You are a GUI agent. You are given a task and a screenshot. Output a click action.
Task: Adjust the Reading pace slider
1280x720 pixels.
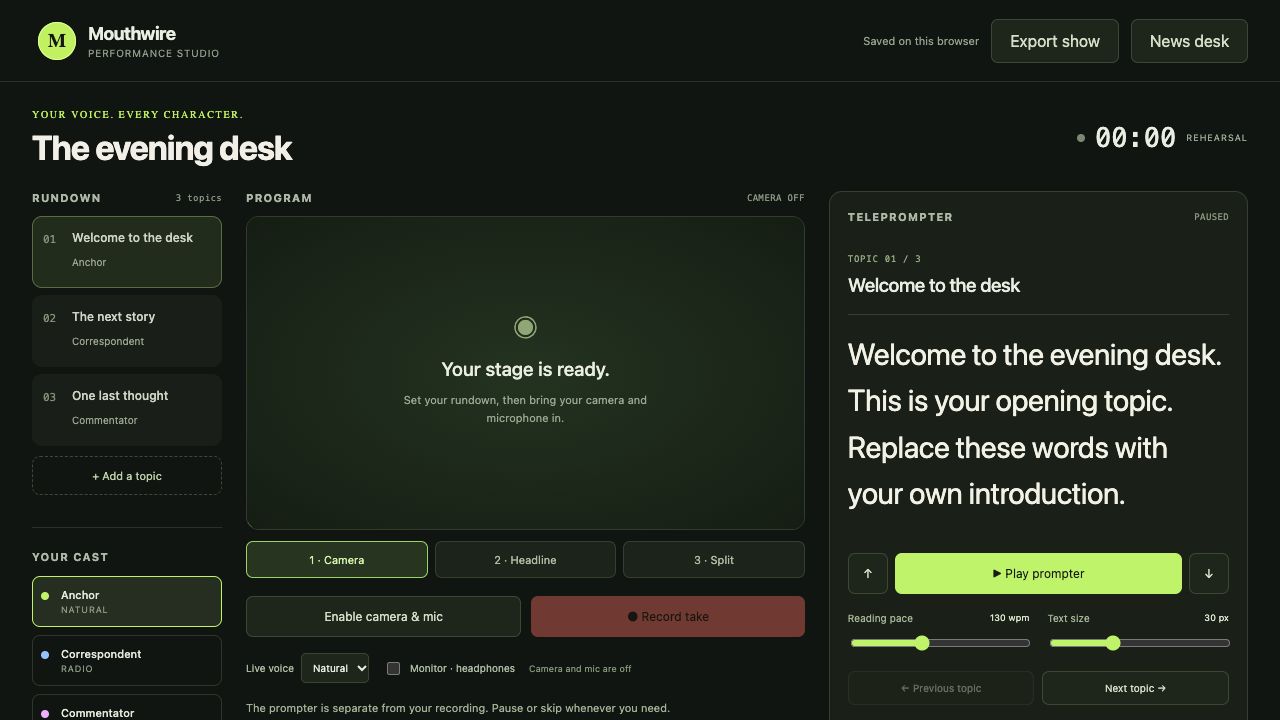tap(939, 643)
